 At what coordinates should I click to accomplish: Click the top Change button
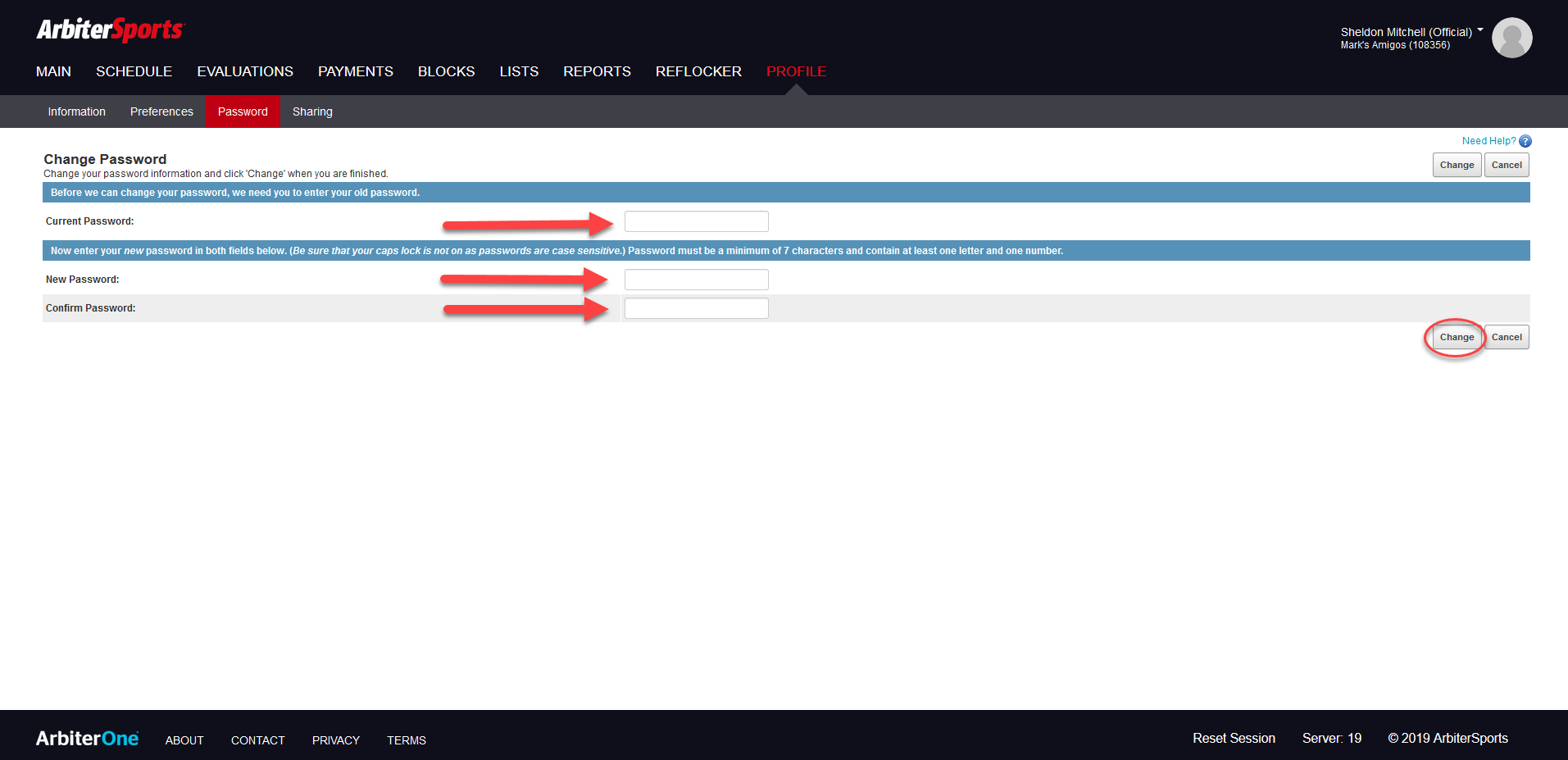click(1457, 165)
